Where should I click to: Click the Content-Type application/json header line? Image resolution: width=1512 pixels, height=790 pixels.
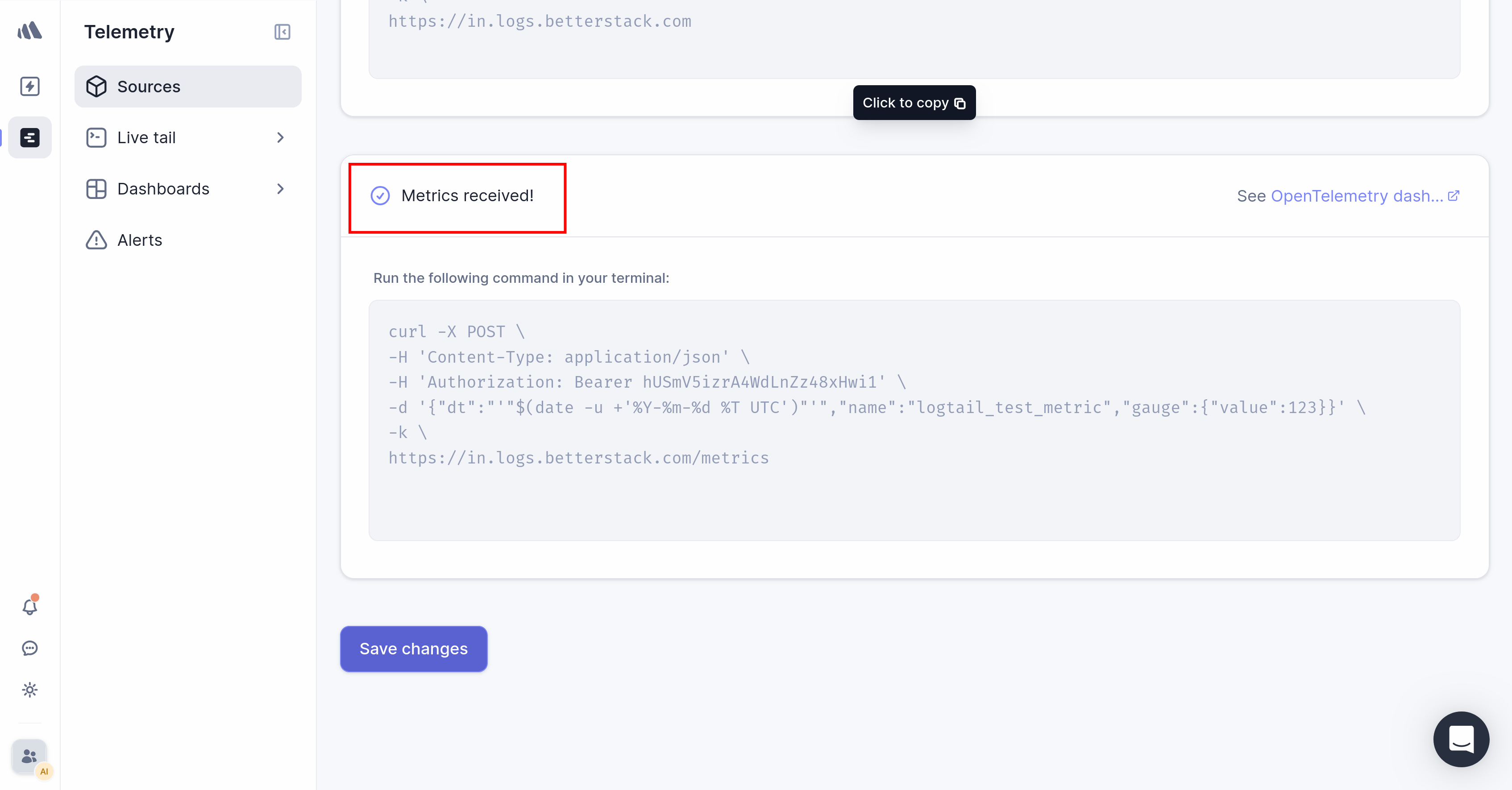pyautogui.click(x=569, y=356)
